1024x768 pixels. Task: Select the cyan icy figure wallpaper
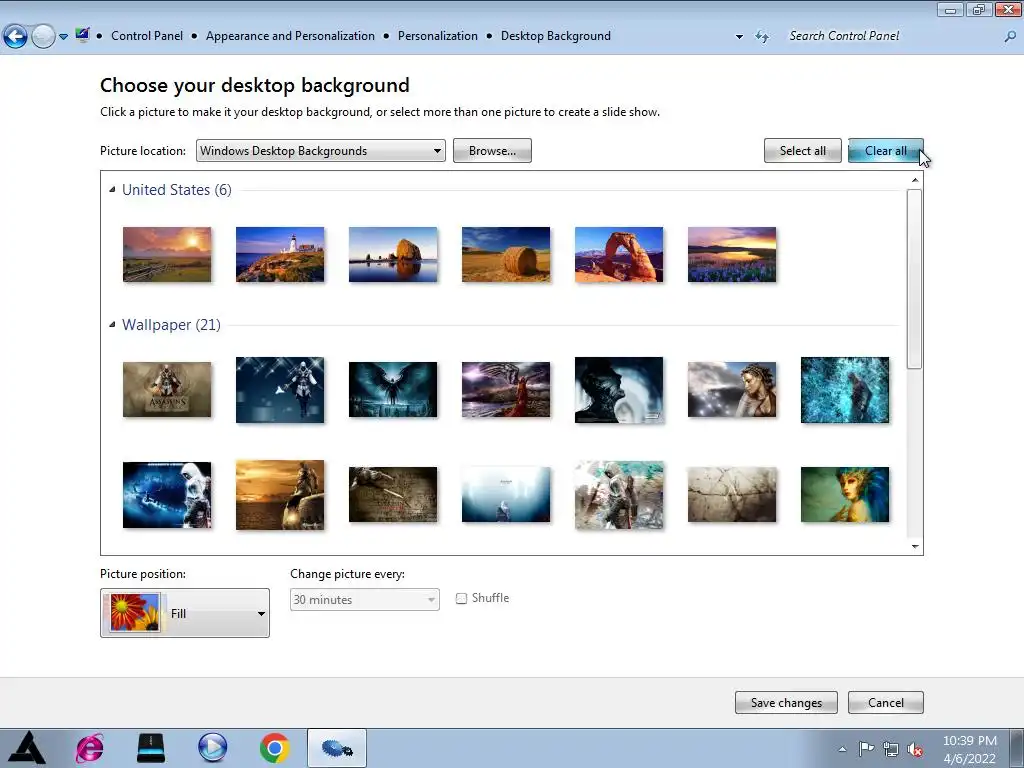click(x=845, y=390)
